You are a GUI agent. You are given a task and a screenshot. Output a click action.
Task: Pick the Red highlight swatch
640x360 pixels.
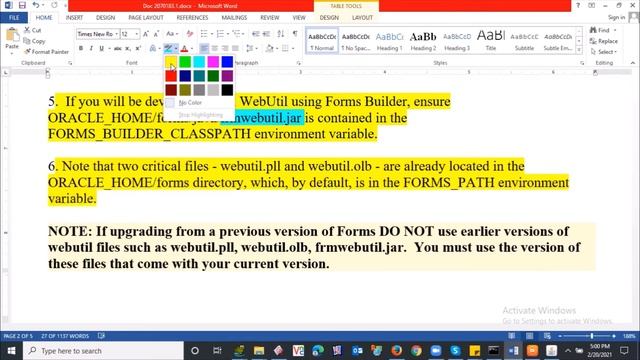pyautogui.click(x=171, y=76)
